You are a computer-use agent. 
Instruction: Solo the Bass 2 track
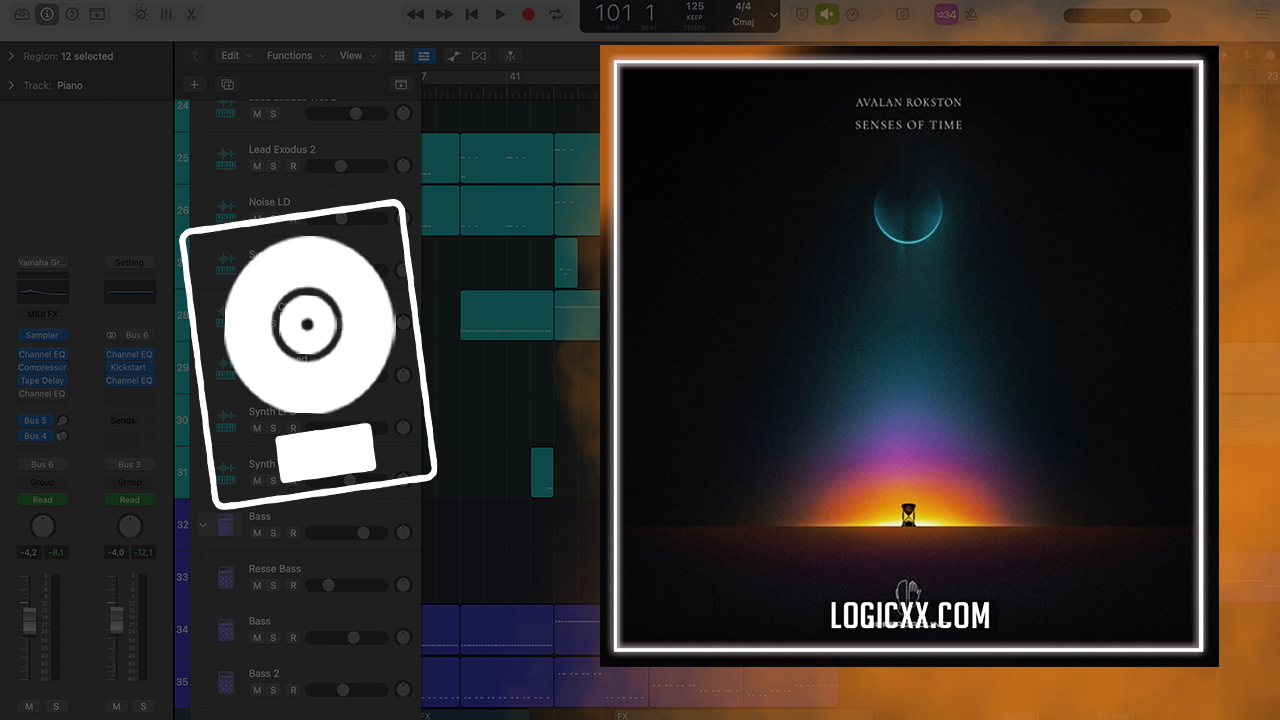click(273, 690)
